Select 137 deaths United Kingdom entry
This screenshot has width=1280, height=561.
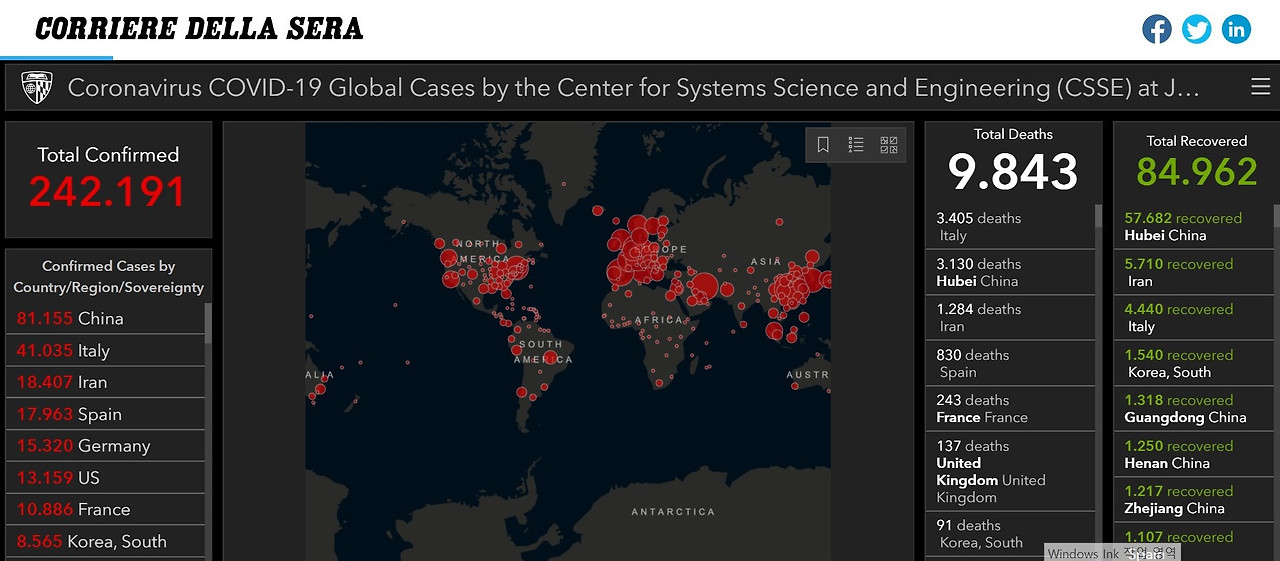coord(1010,471)
